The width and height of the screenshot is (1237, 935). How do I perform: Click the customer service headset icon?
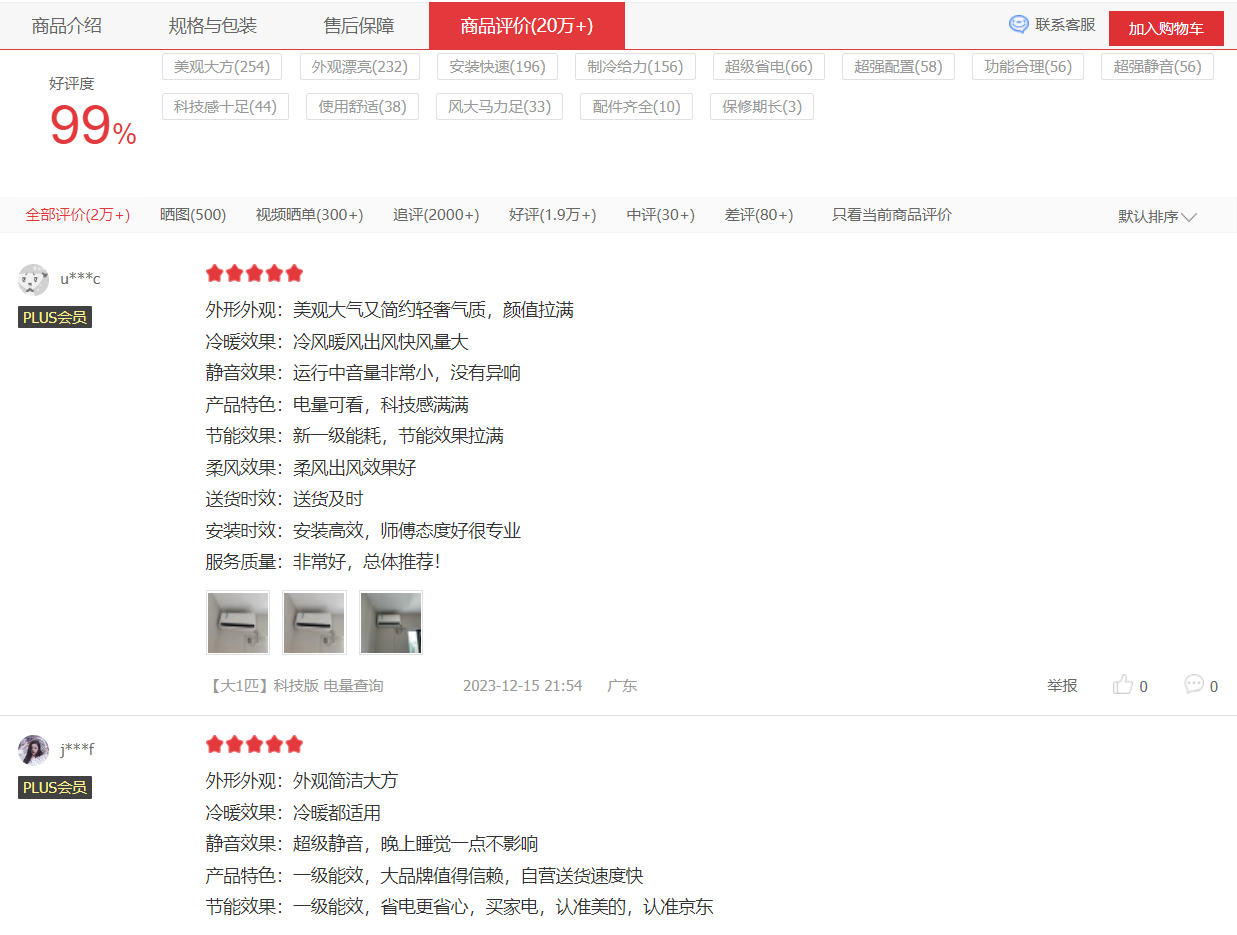click(1018, 24)
